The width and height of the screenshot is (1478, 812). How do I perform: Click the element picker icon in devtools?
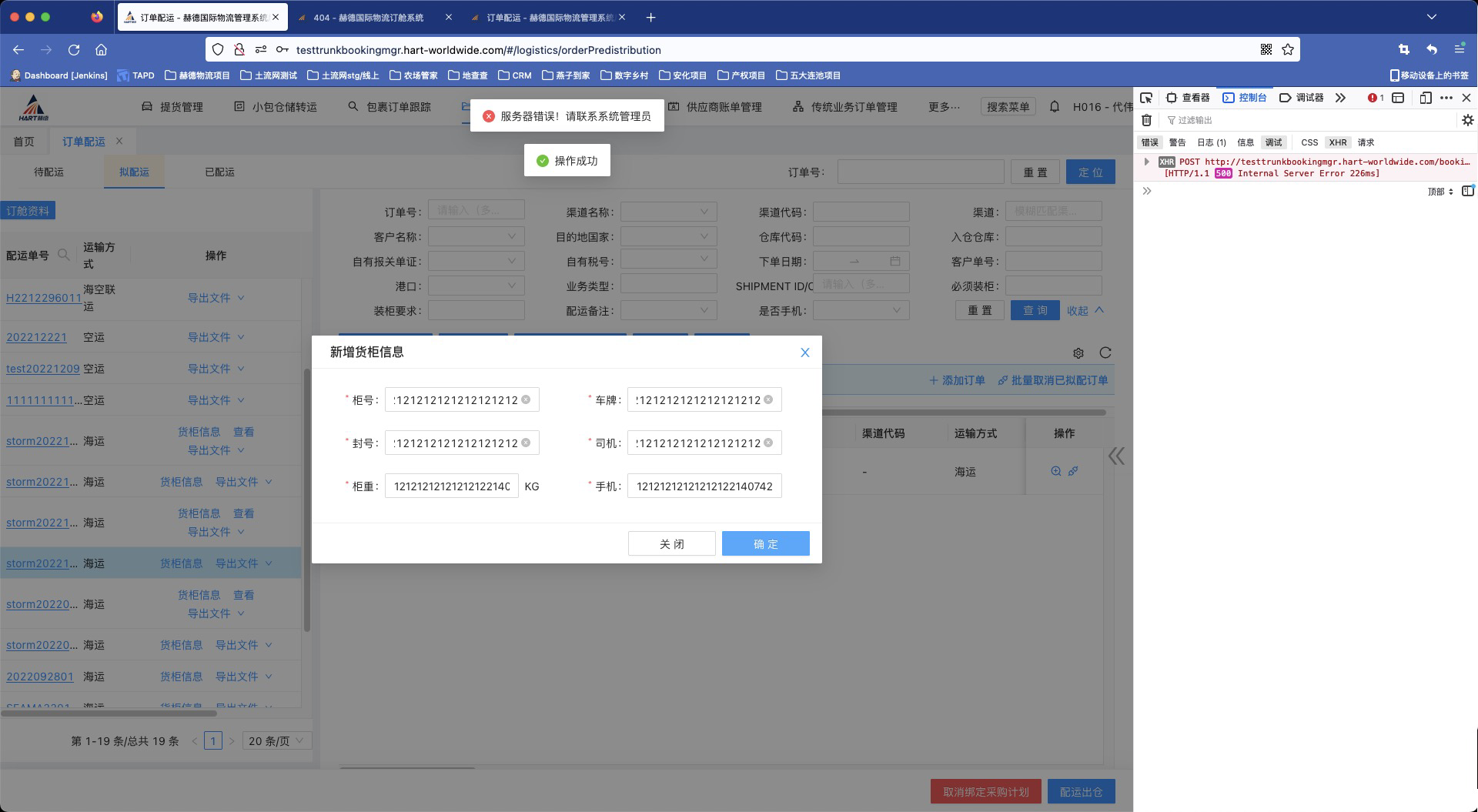pos(1146,98)
